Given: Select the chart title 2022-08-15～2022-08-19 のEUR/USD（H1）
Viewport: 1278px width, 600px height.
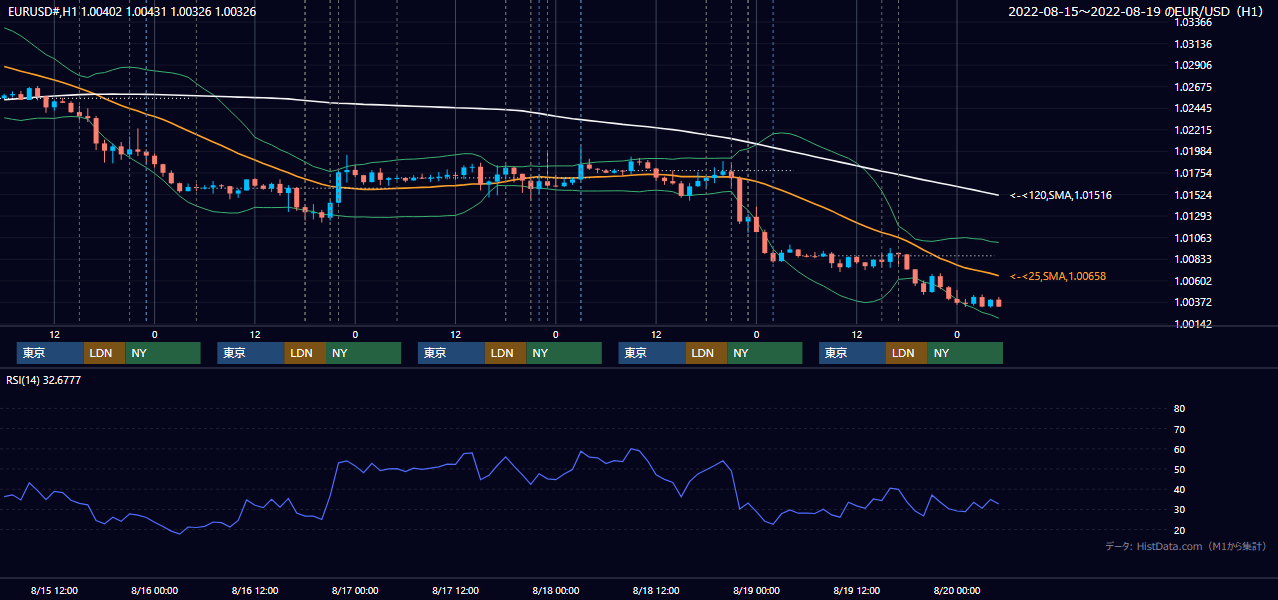Looking at the screenshot, I should pyautogui.click(x=1136, y=12).
